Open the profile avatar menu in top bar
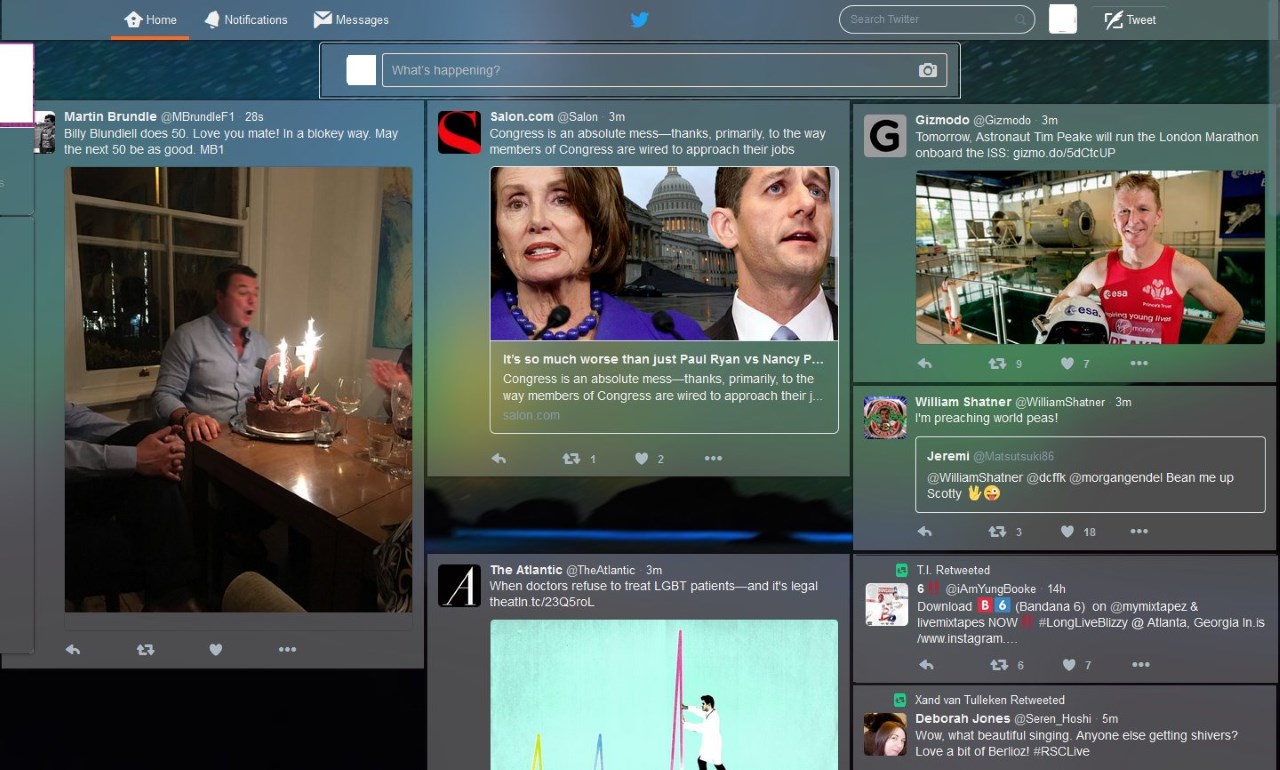The image size is (1280, 770). point(1063,19)
